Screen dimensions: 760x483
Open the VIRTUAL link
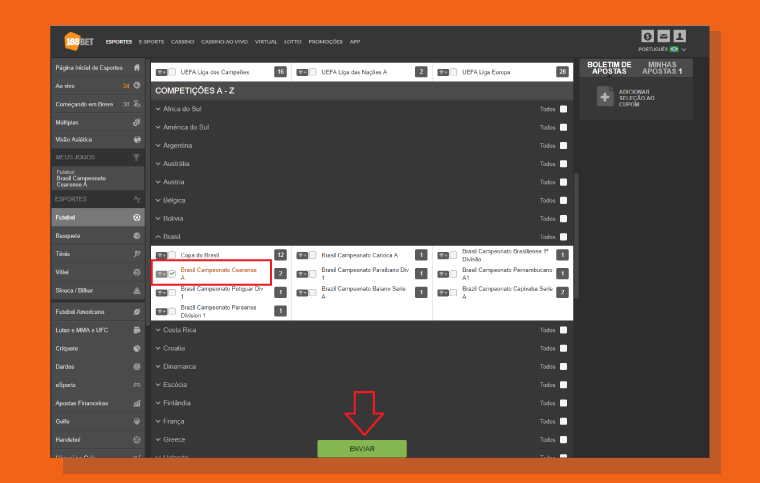pos(266,42)
